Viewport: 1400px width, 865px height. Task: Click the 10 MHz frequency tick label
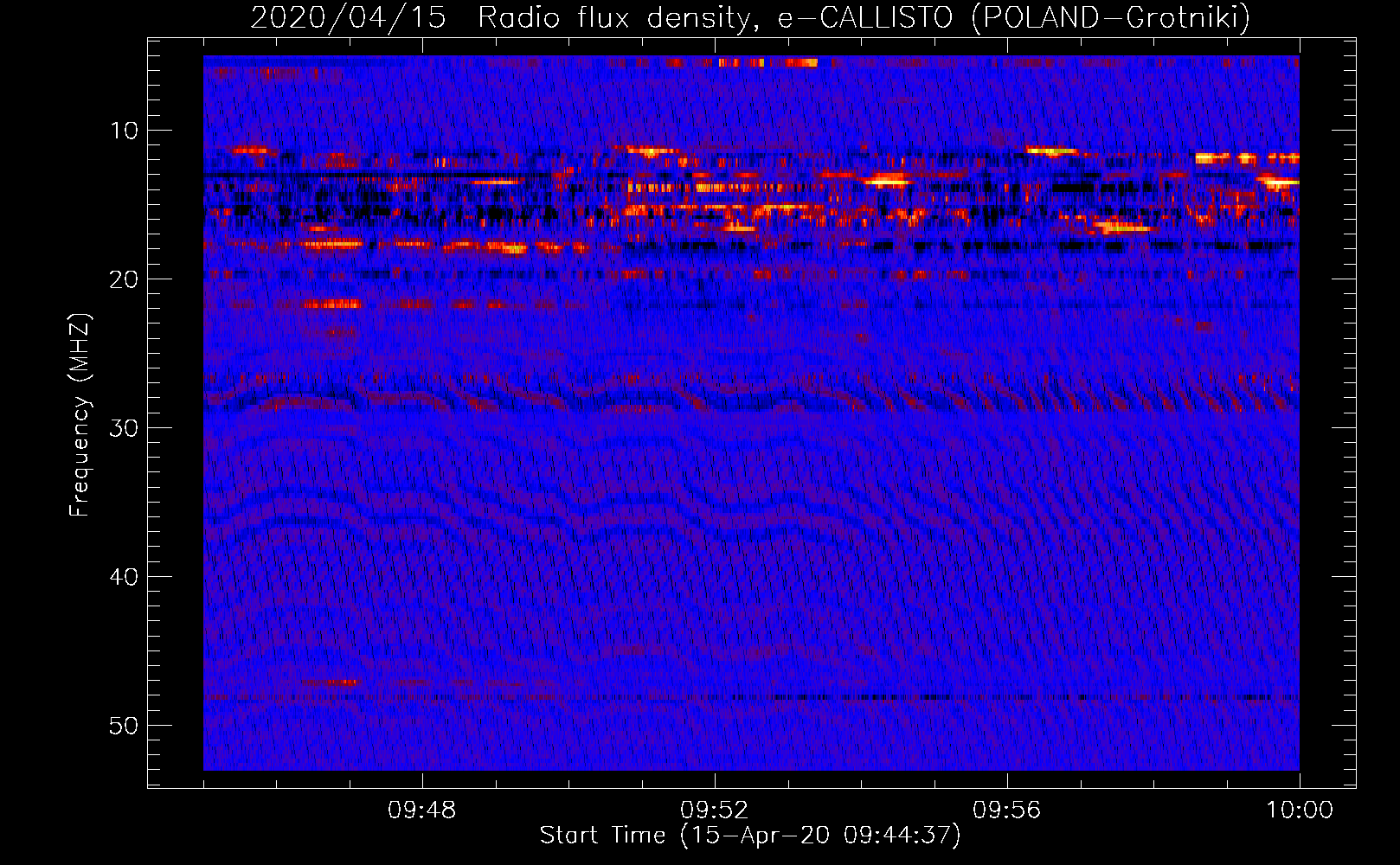click(125, 131)
